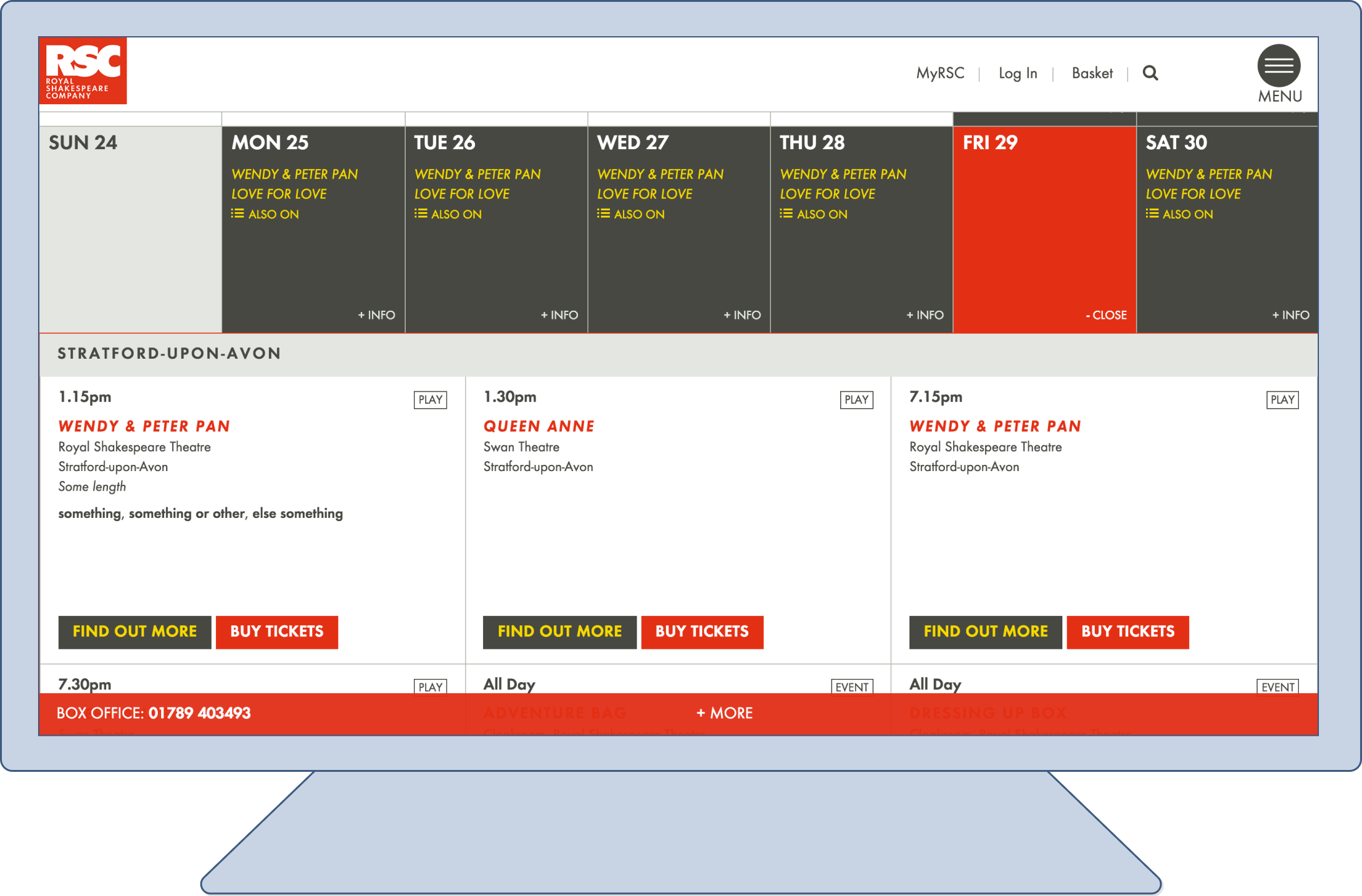
Task: Collapse FRI 29 with - CLOSE
Action: pos(1106,315)
